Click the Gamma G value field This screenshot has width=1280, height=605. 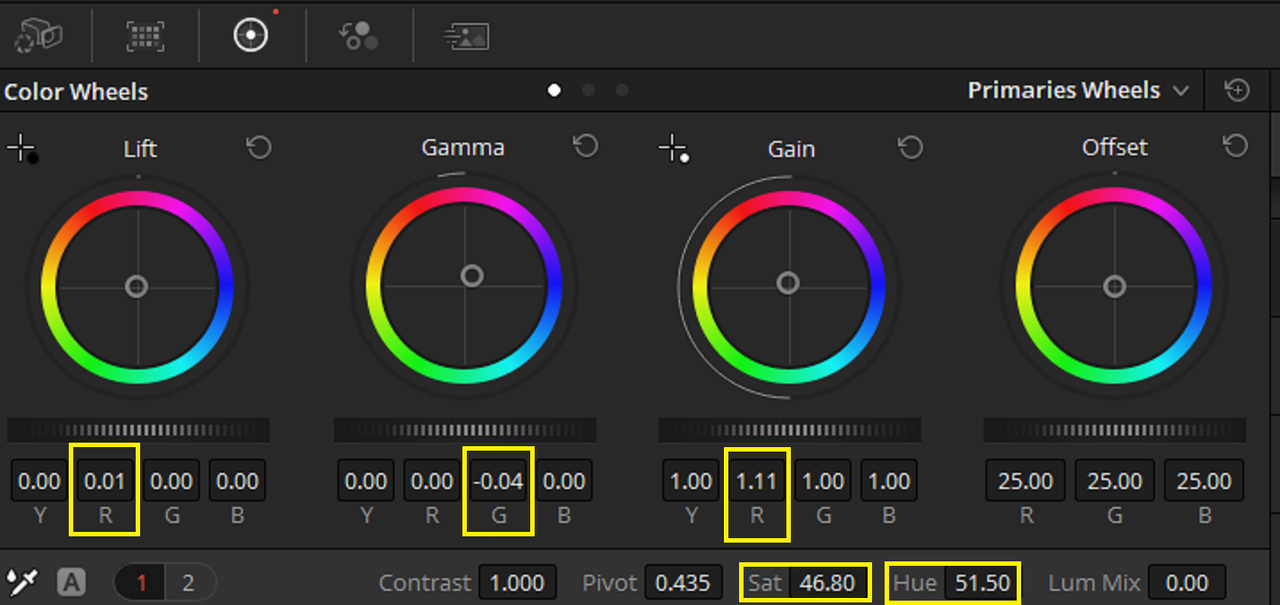point(498,481)
